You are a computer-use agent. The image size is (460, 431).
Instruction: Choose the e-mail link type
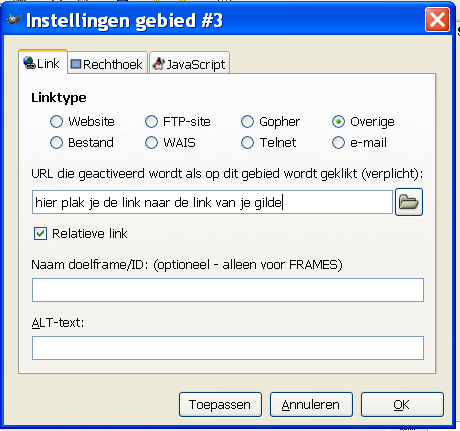click(x=338, y=143)
